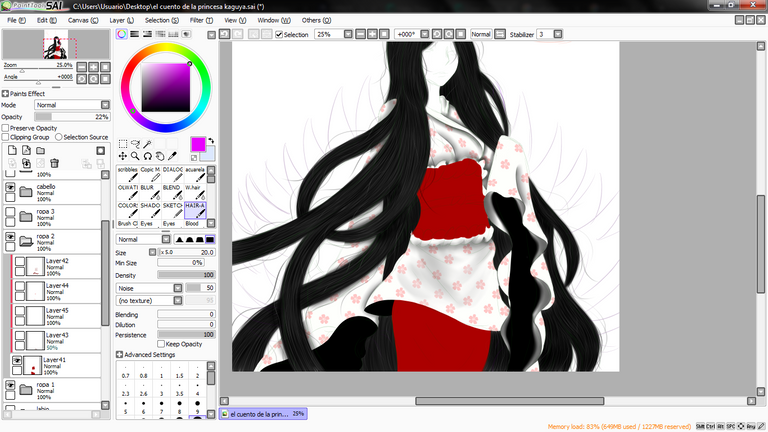Open the Selection menu
Screen dimensions: 768x432
tap(162, 20)
